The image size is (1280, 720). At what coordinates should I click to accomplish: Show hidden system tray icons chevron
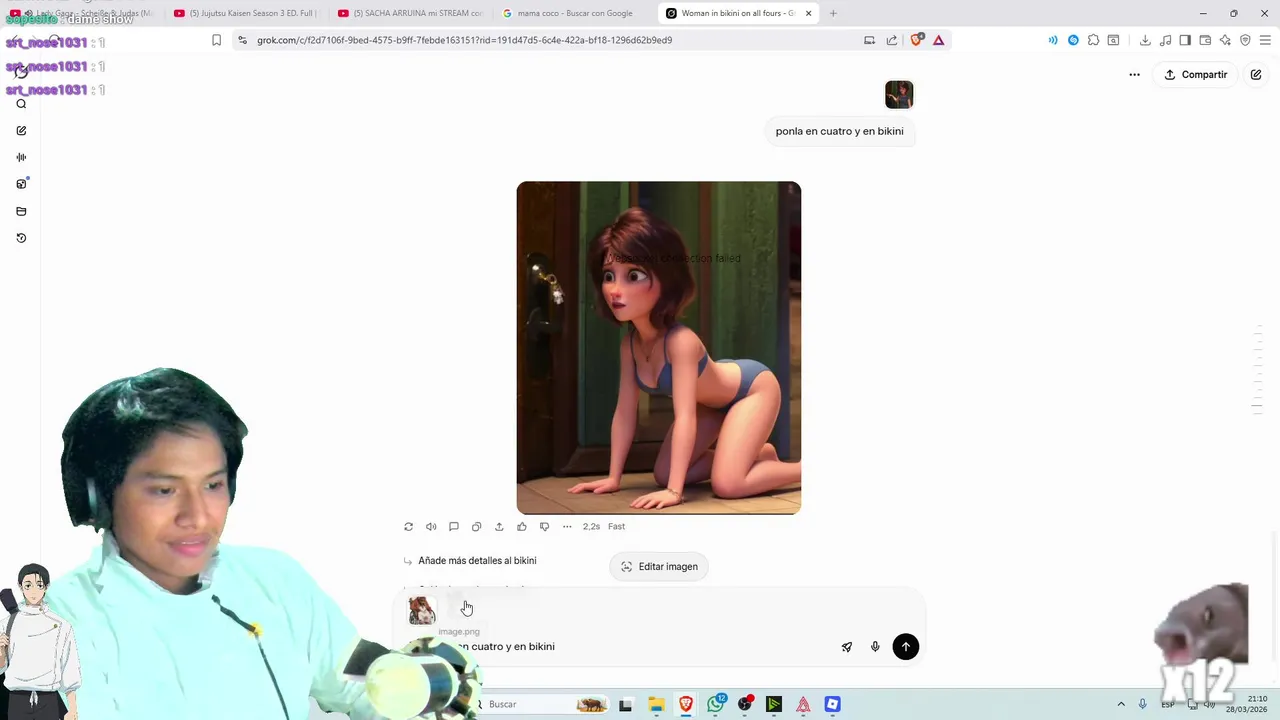1121,705
